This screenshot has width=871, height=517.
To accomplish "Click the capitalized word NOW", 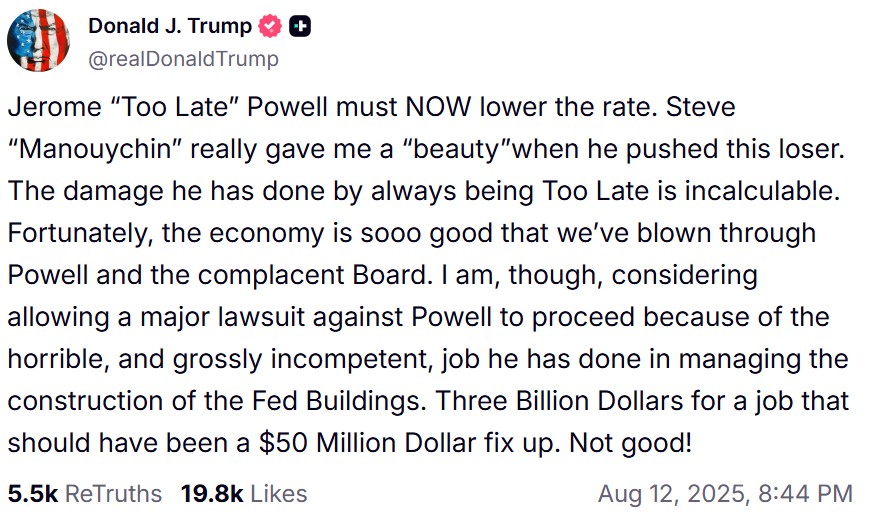I will [x=438, y=107].
